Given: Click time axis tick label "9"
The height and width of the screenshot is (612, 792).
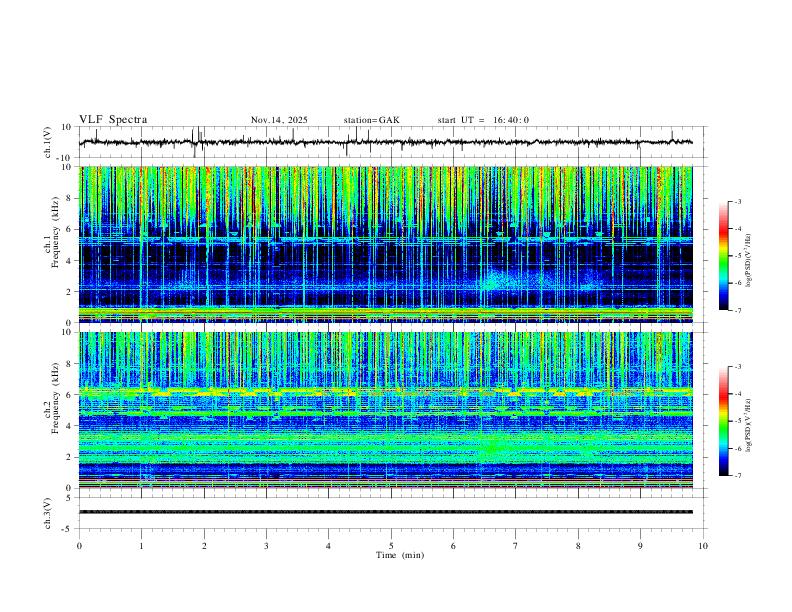Looking at the screenshot, I should pyautogui.click(x=640, y=546).
